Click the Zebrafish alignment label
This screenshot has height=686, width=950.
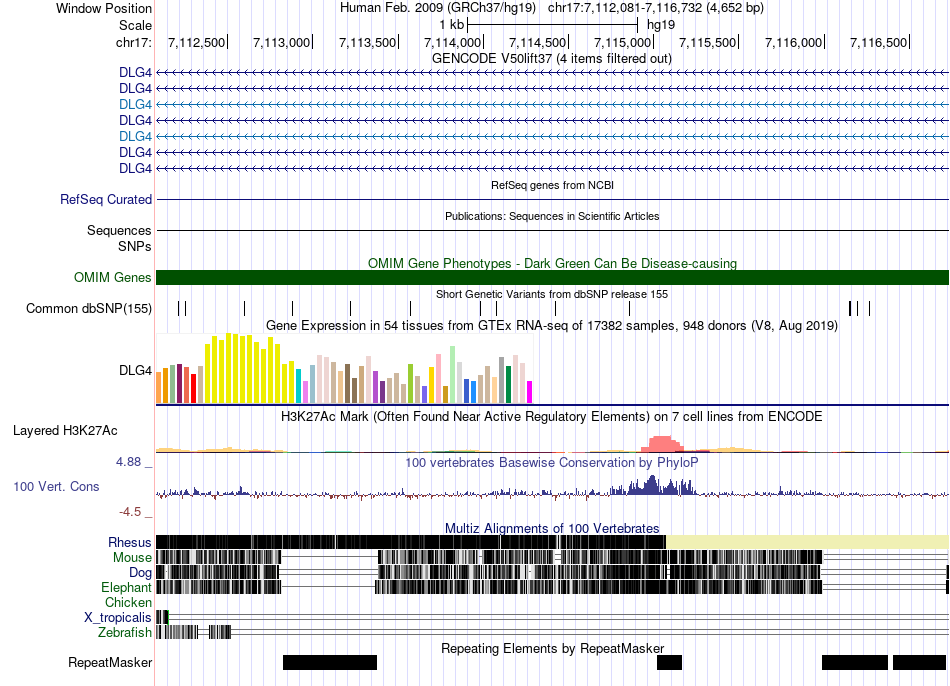coord(125,632)
